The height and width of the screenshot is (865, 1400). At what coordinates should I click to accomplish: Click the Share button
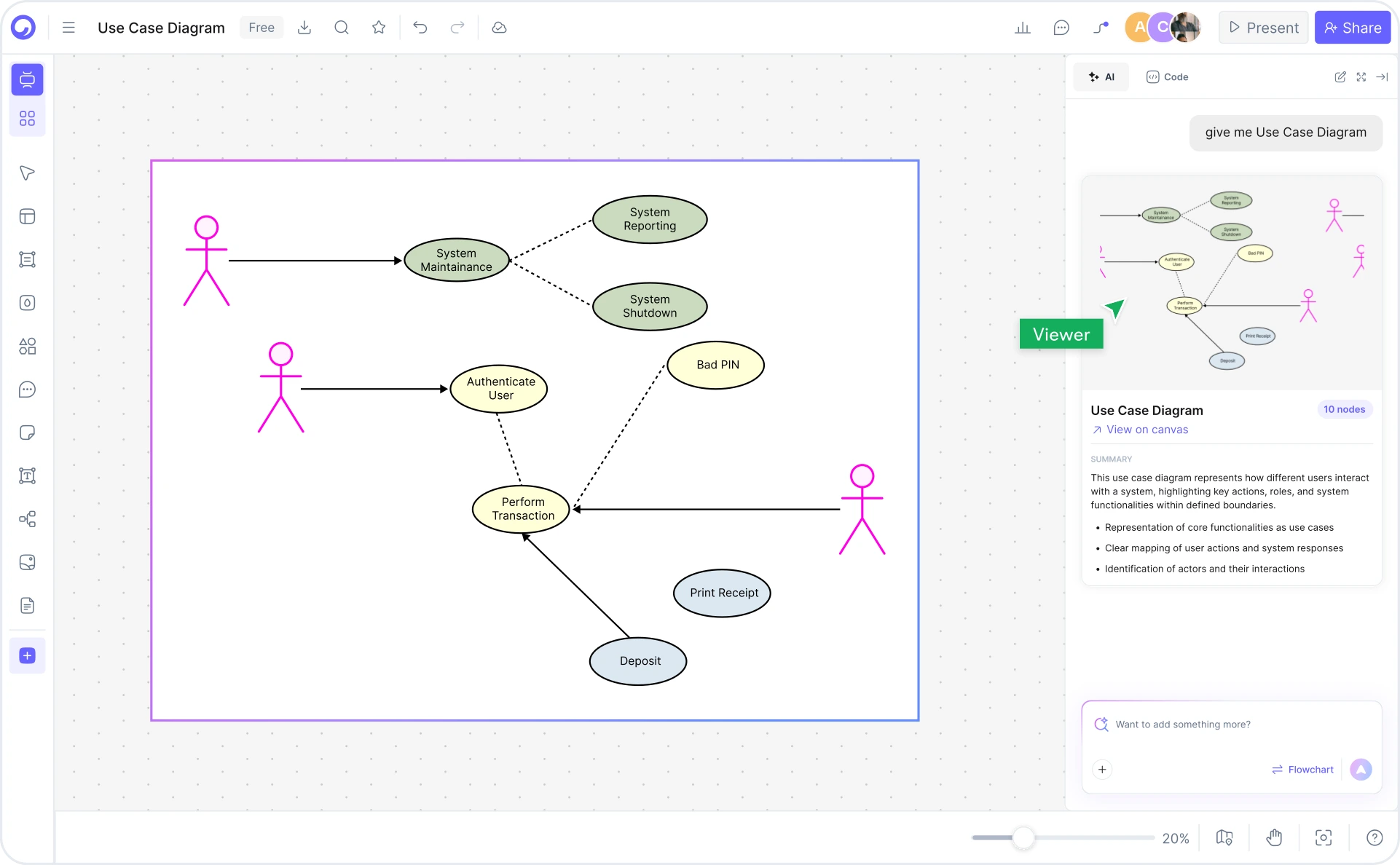(x=1352, y=27)
